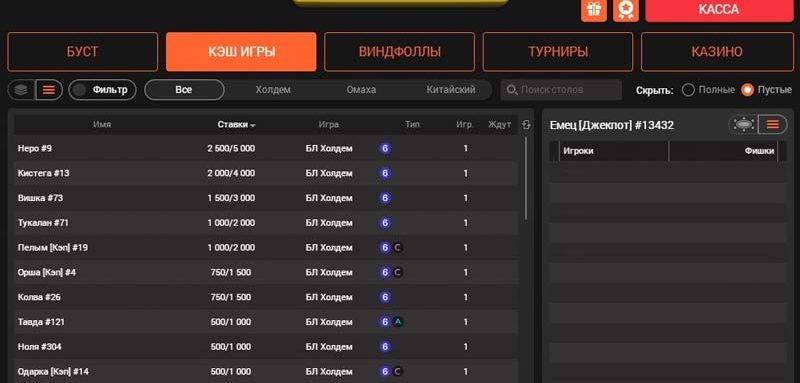Open the КАССА cashier button

(719, 10)
